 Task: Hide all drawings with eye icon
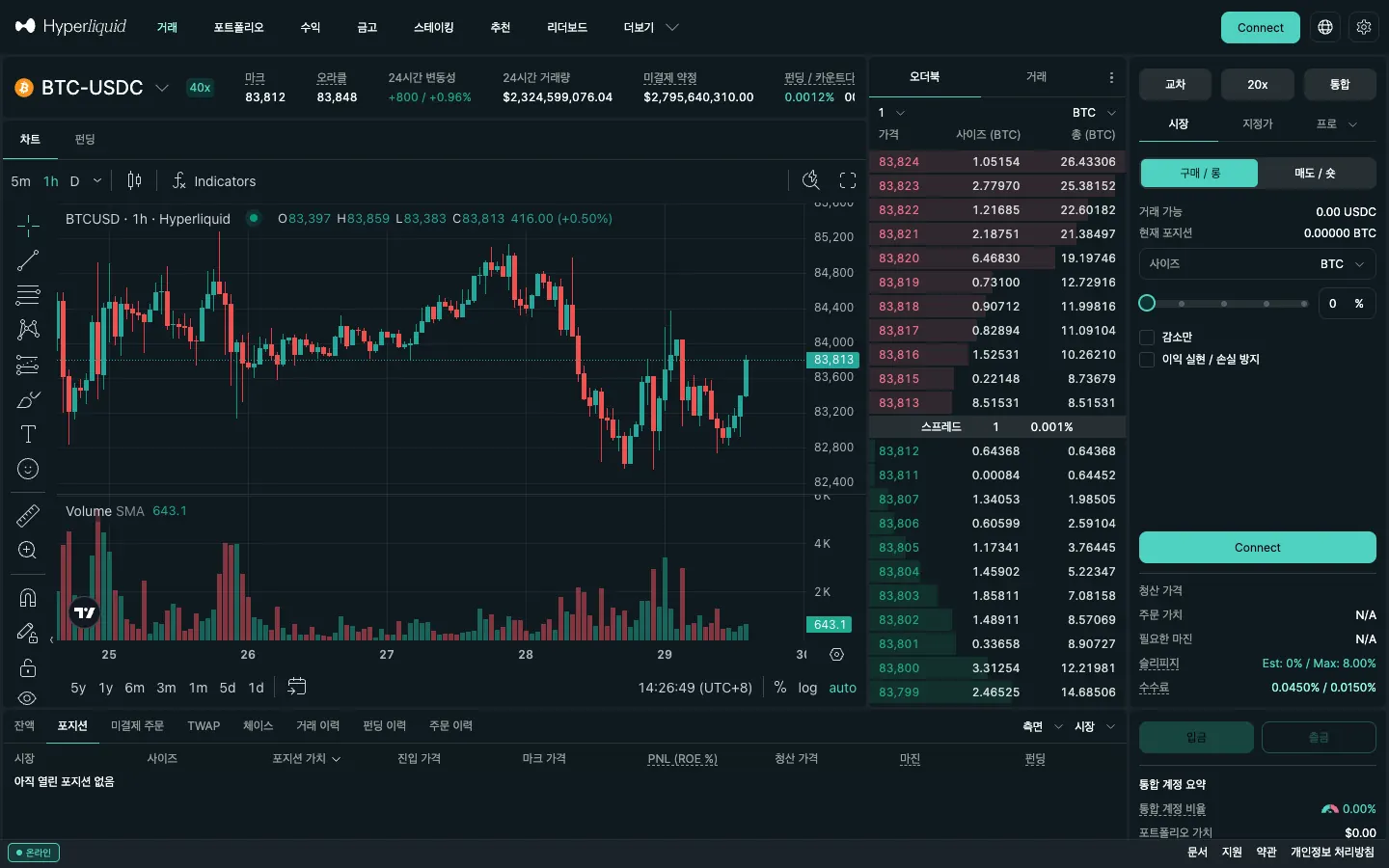pos(28,697)
